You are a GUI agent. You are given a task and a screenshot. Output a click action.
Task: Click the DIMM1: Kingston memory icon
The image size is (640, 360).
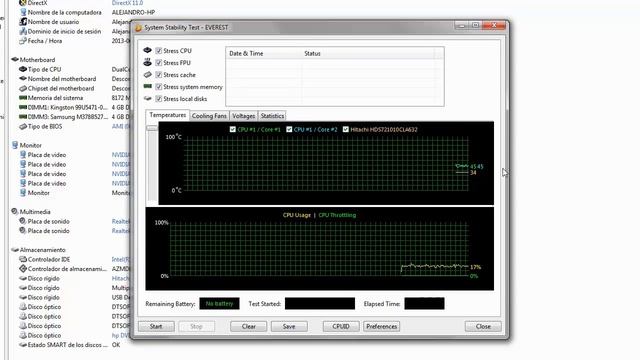[23, 107]
